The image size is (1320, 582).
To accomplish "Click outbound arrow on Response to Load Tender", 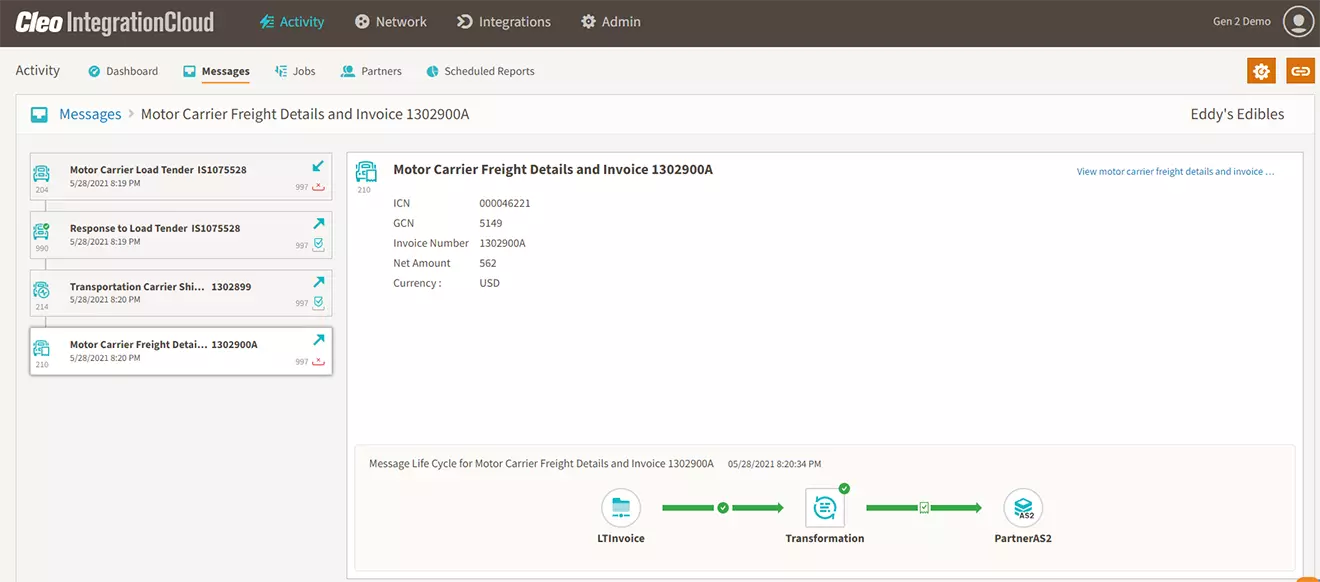I will [x=318, y=224].
